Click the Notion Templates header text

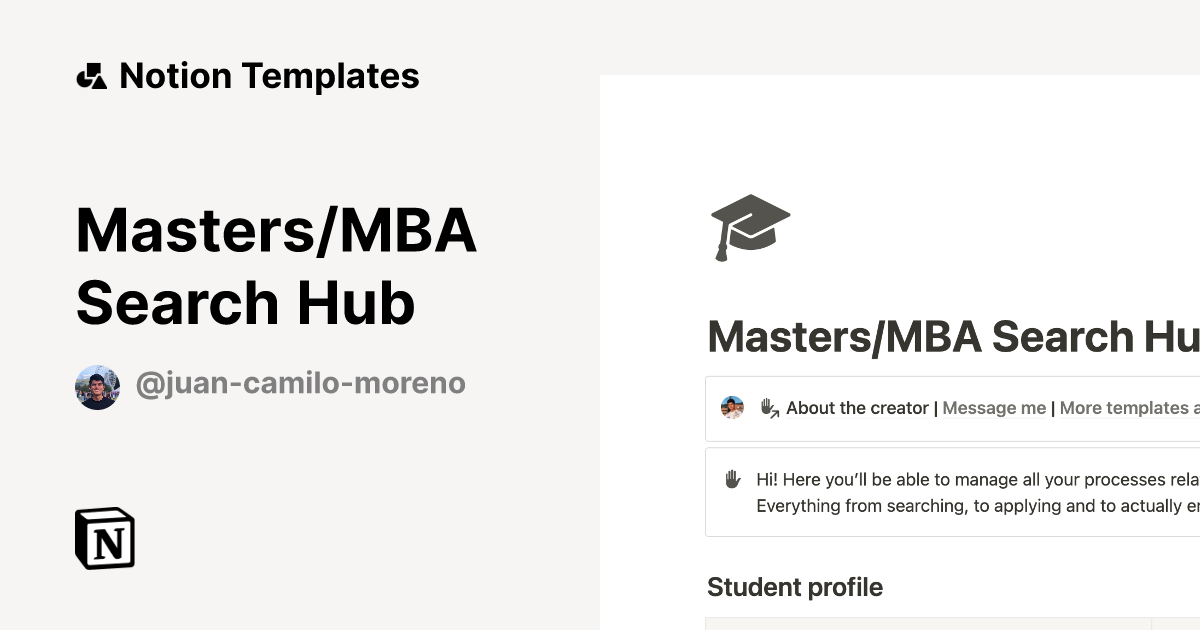[270, 75]
